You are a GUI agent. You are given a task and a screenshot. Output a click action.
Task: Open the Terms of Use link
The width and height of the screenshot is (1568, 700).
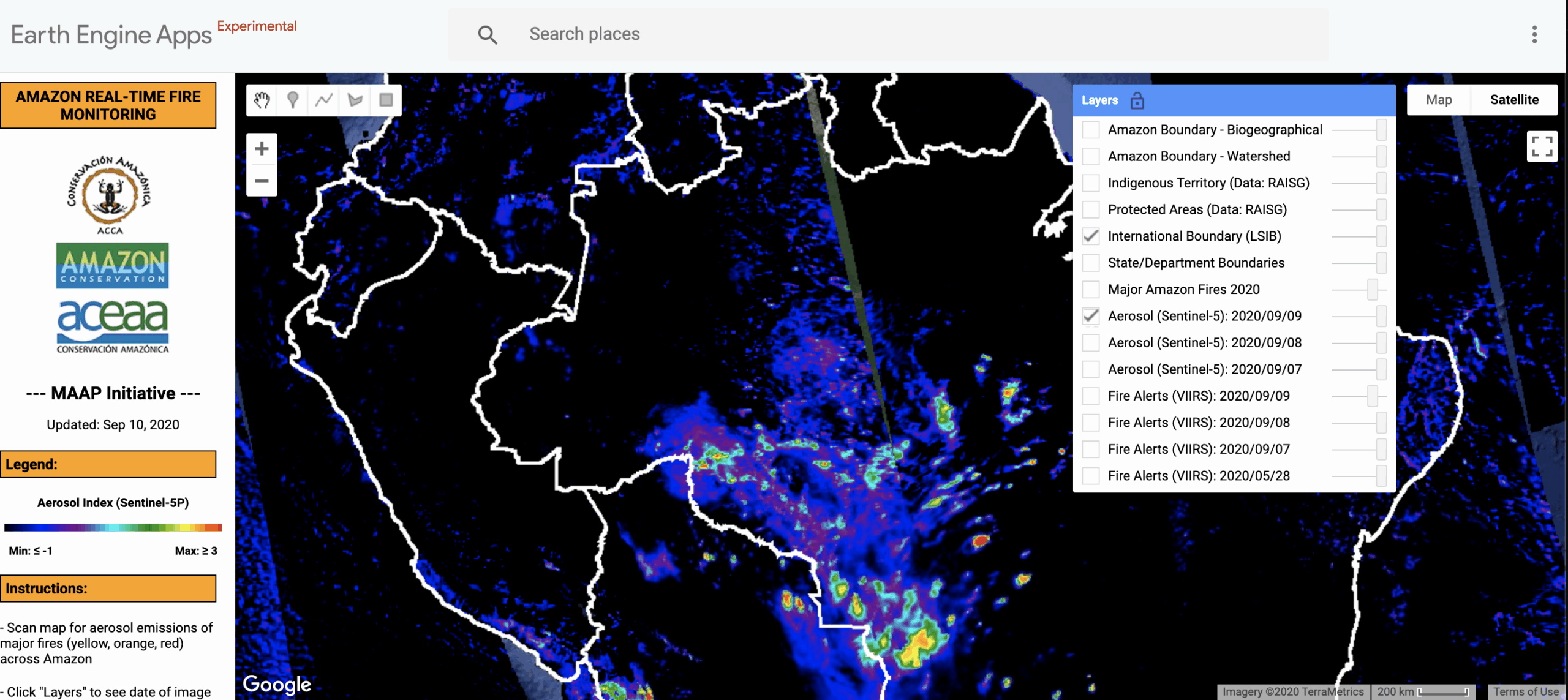pyautogui.click(x=1526, y=691)
